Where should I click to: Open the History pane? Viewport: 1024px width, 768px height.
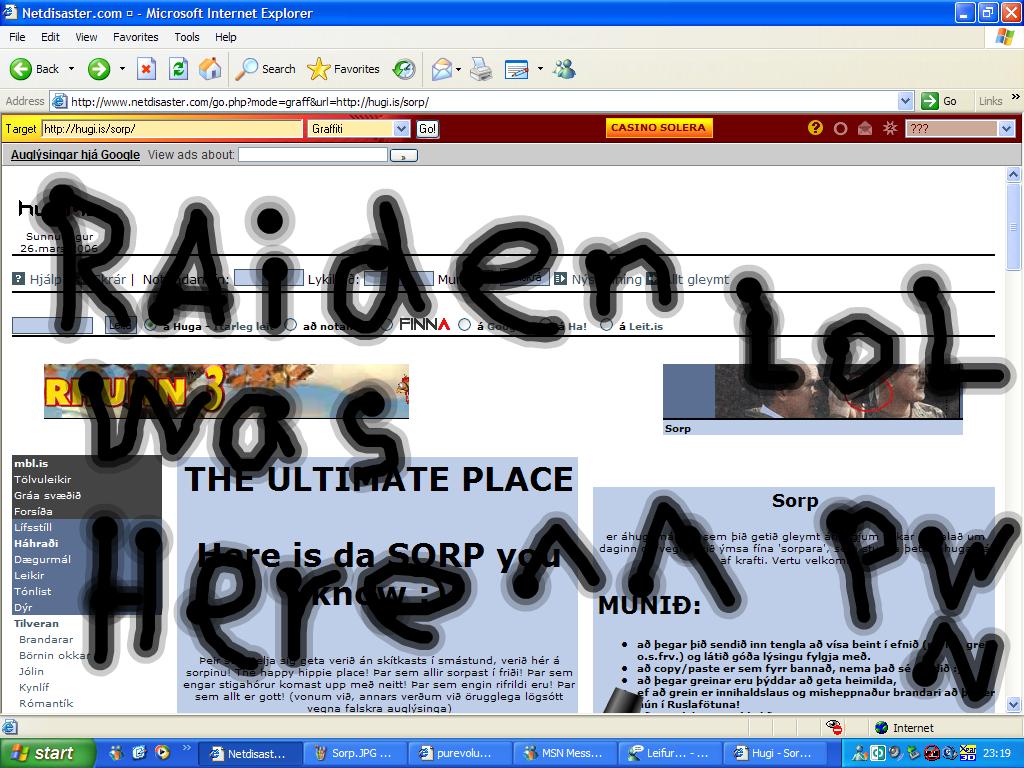[404, 69]
